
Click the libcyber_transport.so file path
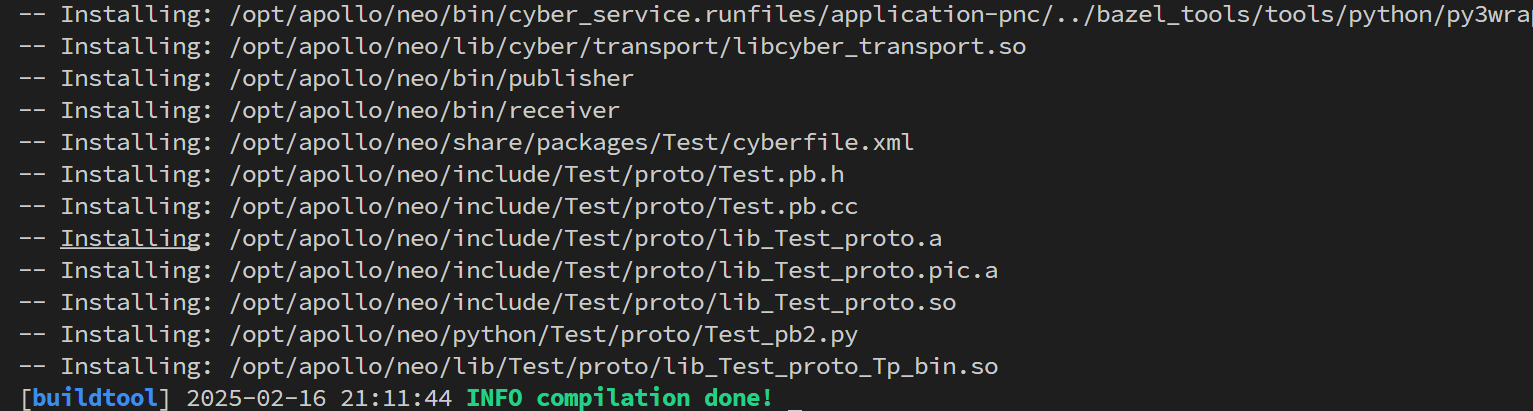coord(628,46)
